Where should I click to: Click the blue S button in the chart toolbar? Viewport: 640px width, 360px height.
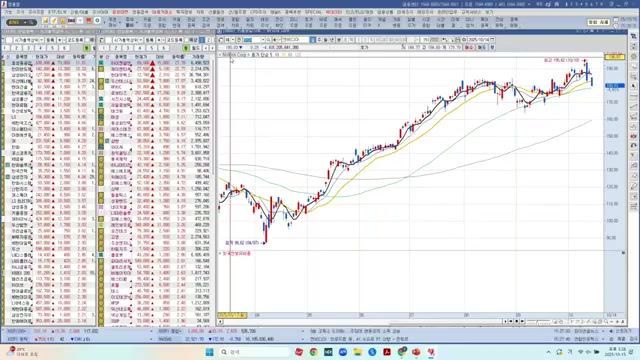(x=313, y=40)
